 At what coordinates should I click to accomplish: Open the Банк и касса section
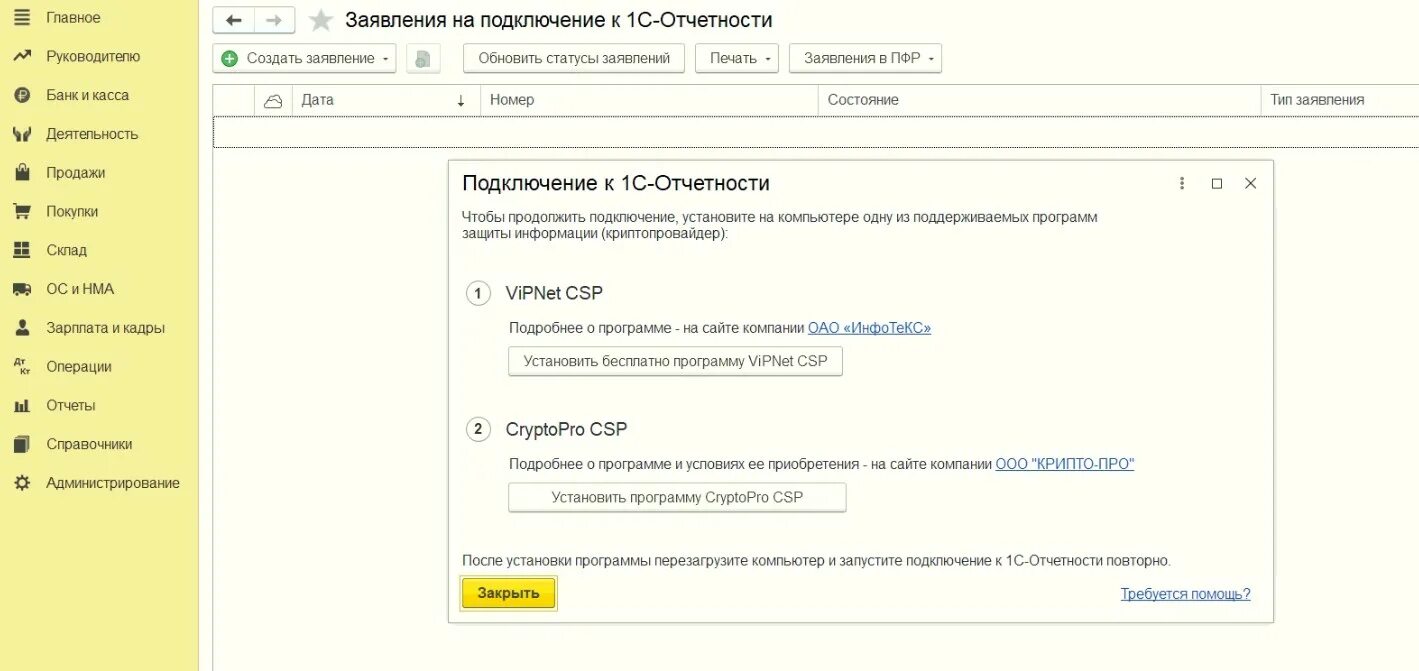click(87, 95)
